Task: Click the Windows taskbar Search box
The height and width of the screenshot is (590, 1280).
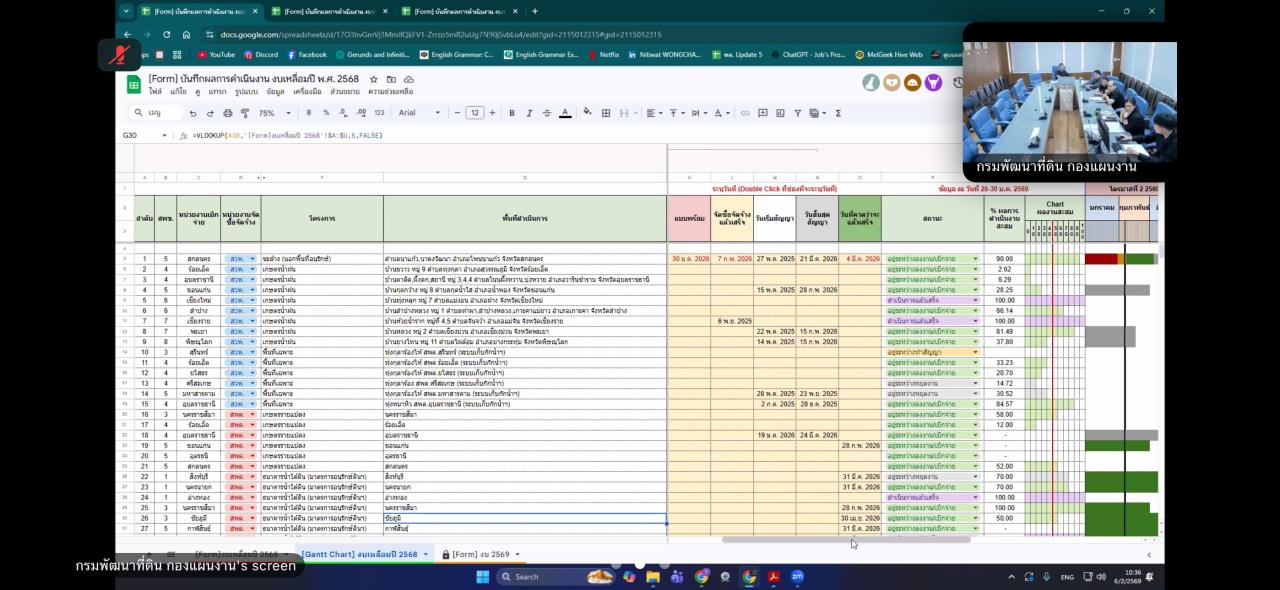Action: coord(540,577)
